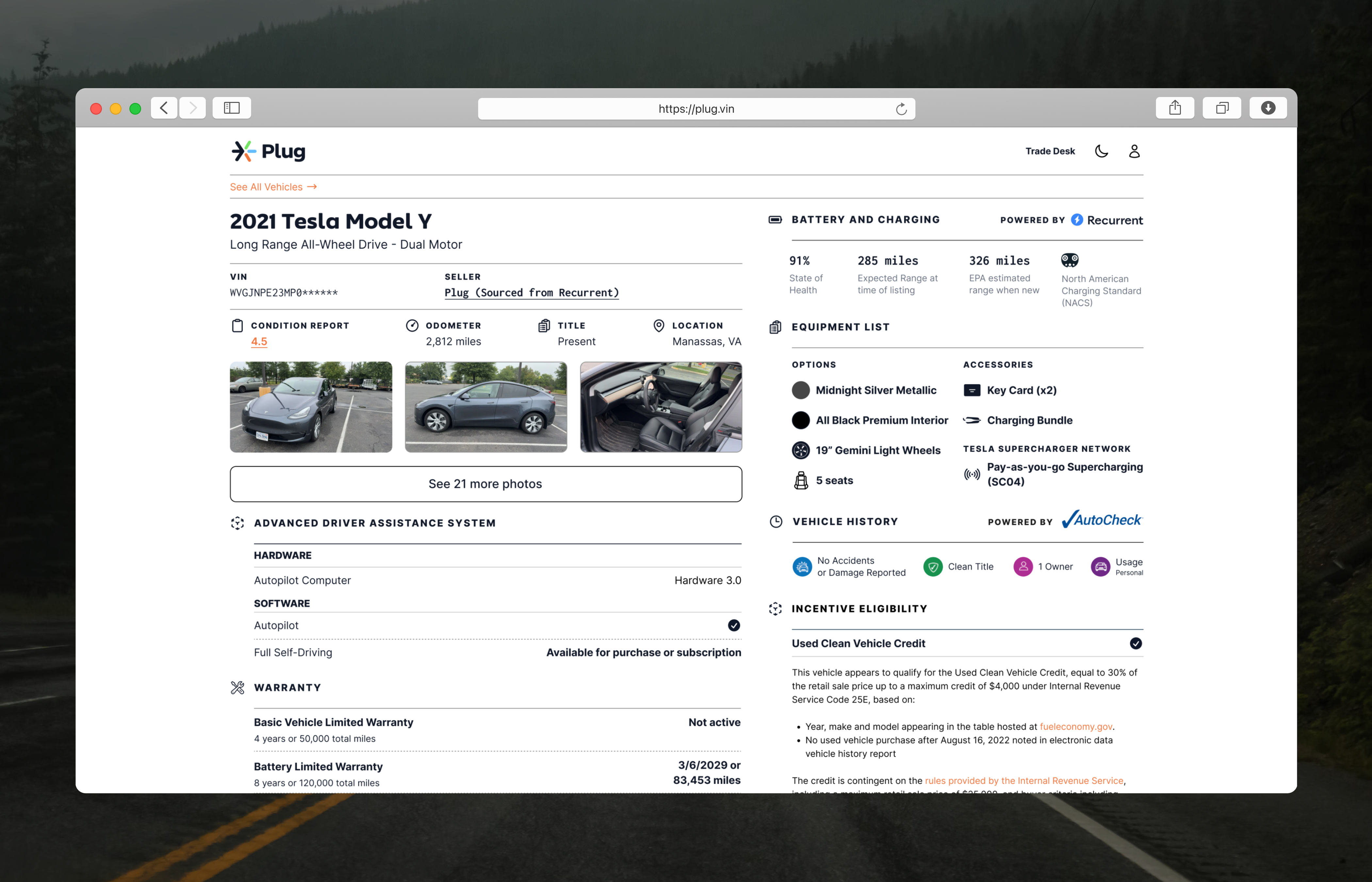Reload the page with the refresh icon
The height and width of the screenshot is (882, 1372).
(x=901, y=109)
